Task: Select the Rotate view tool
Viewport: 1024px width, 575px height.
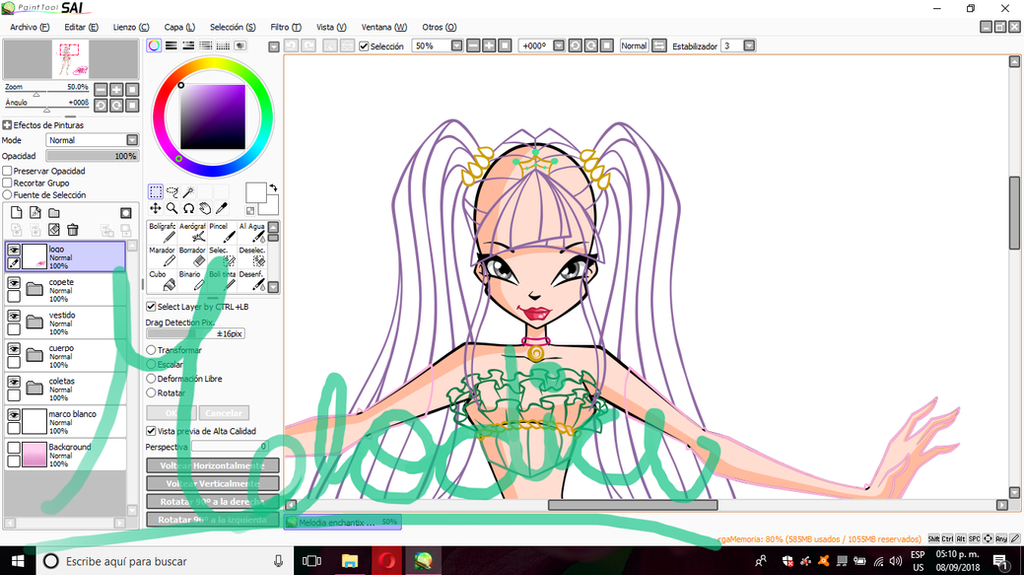Action: (x=189, y=208)
